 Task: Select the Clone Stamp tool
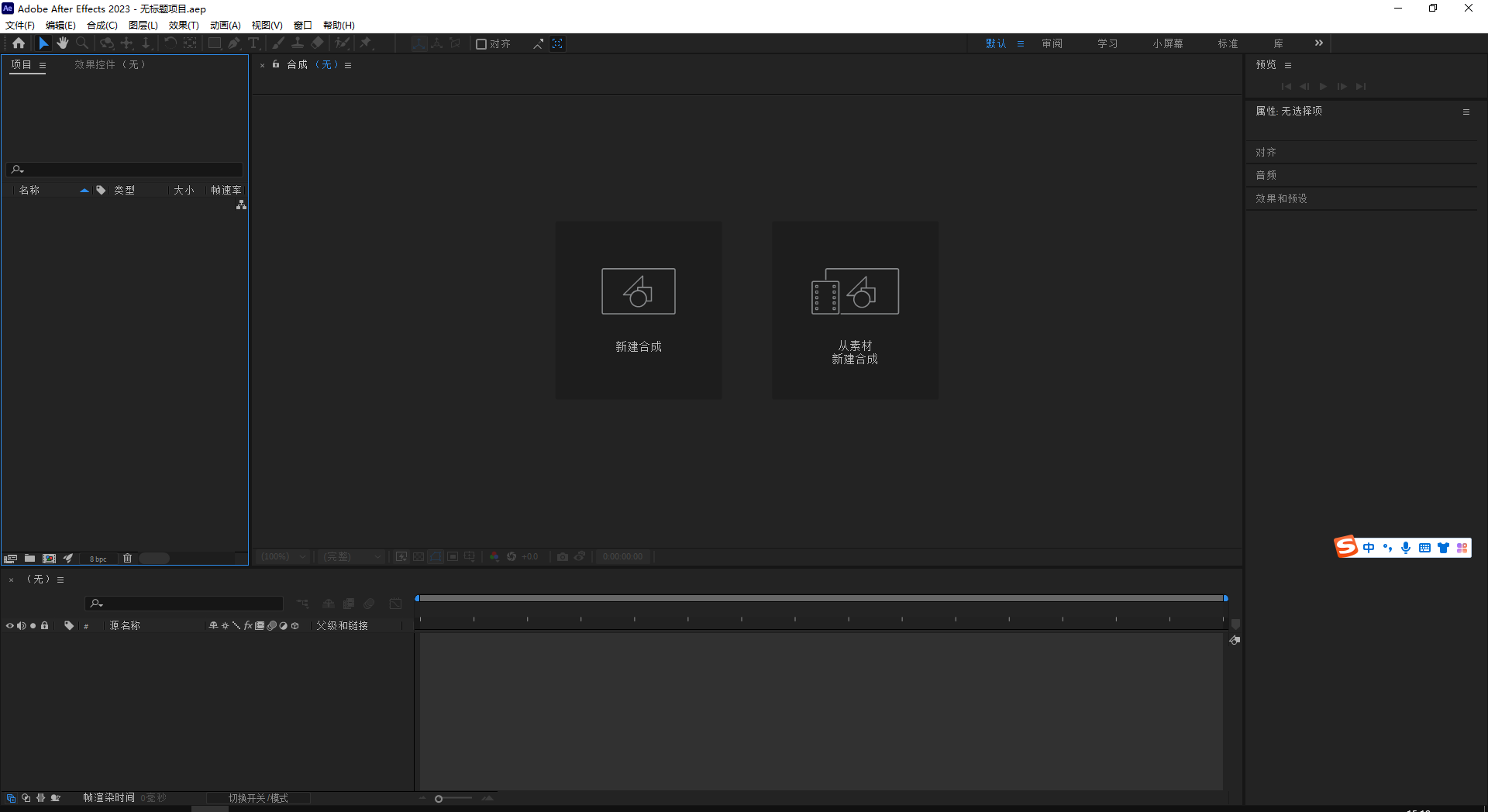298,43
